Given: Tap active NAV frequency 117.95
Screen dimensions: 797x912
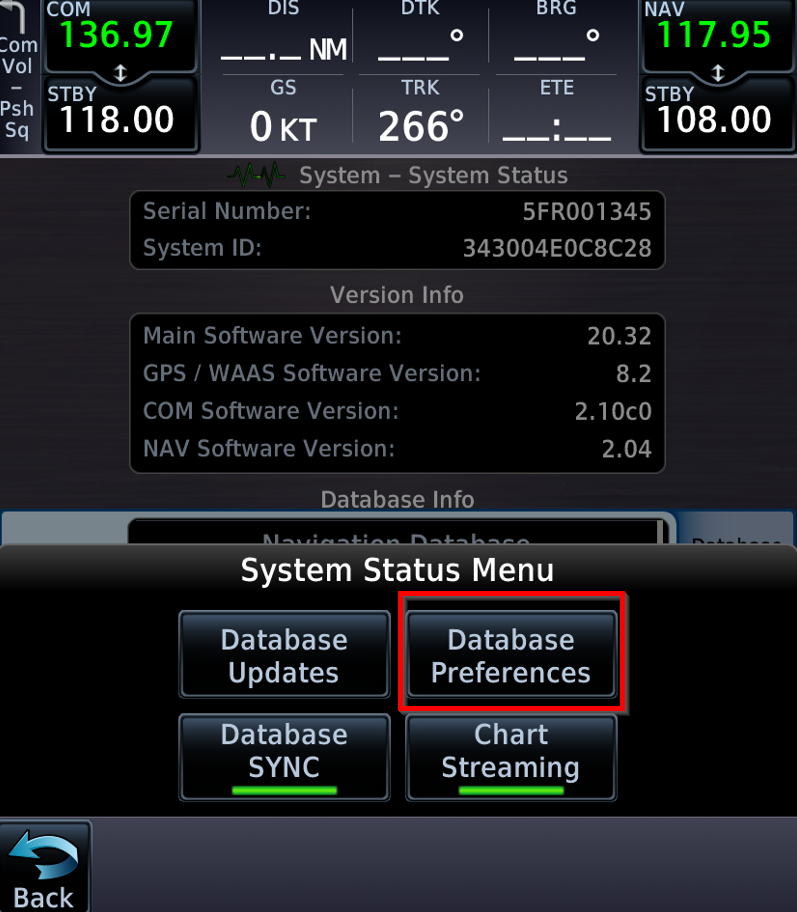Looking at the screenshot, I should (718, 35).
